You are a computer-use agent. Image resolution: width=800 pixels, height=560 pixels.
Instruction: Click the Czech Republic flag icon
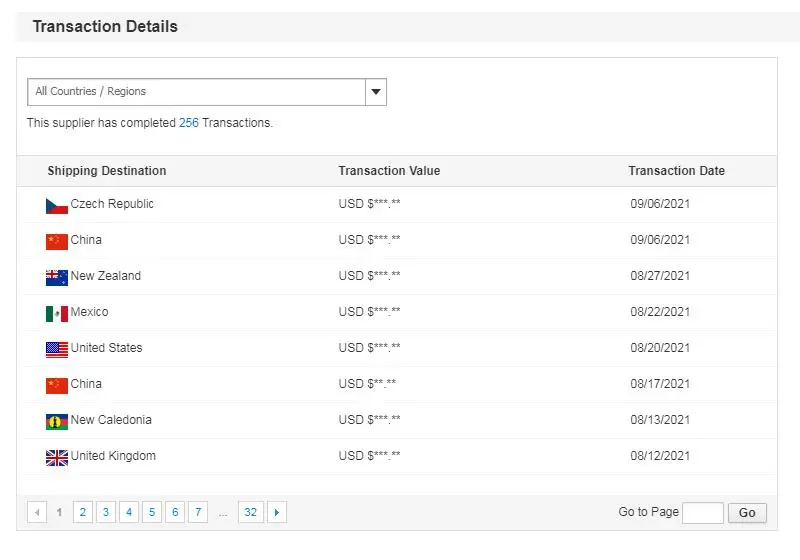57,205
